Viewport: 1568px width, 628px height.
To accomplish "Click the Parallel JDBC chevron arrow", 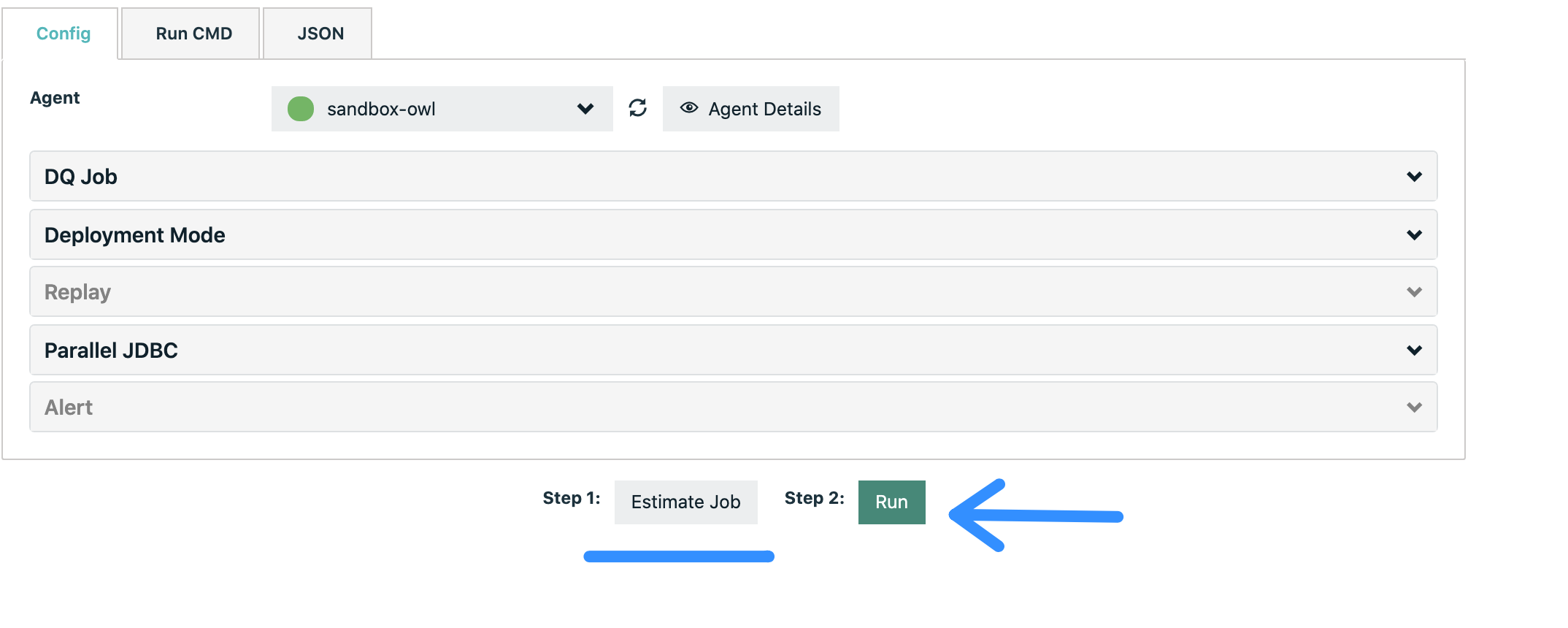I will click(1414, 351).
